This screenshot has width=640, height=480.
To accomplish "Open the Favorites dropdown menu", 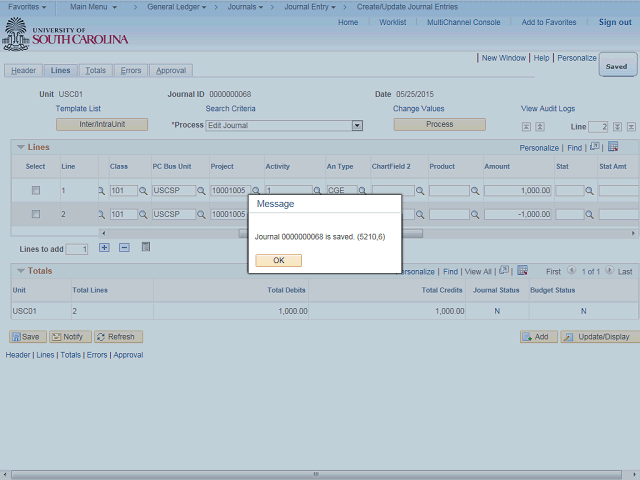I will click(x=27, y=7).
